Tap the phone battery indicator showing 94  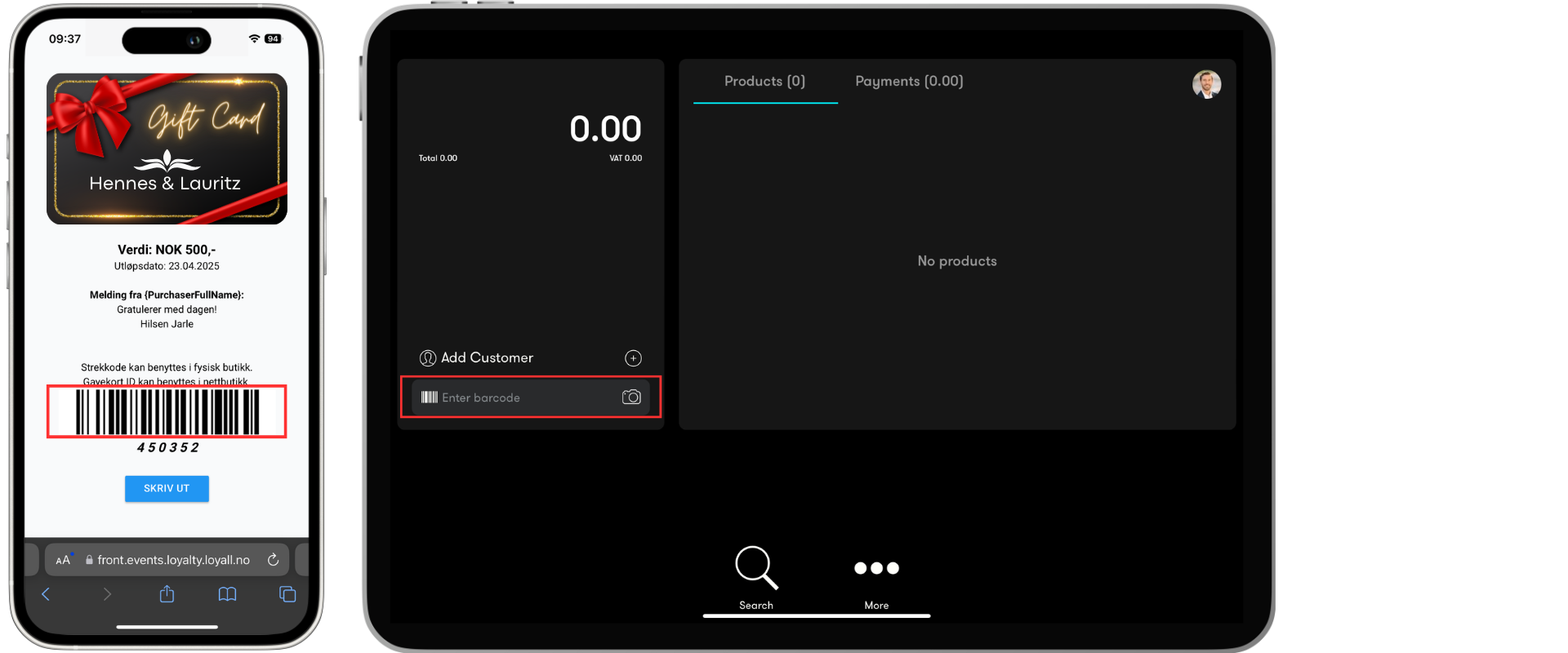[x=273, y=38]
